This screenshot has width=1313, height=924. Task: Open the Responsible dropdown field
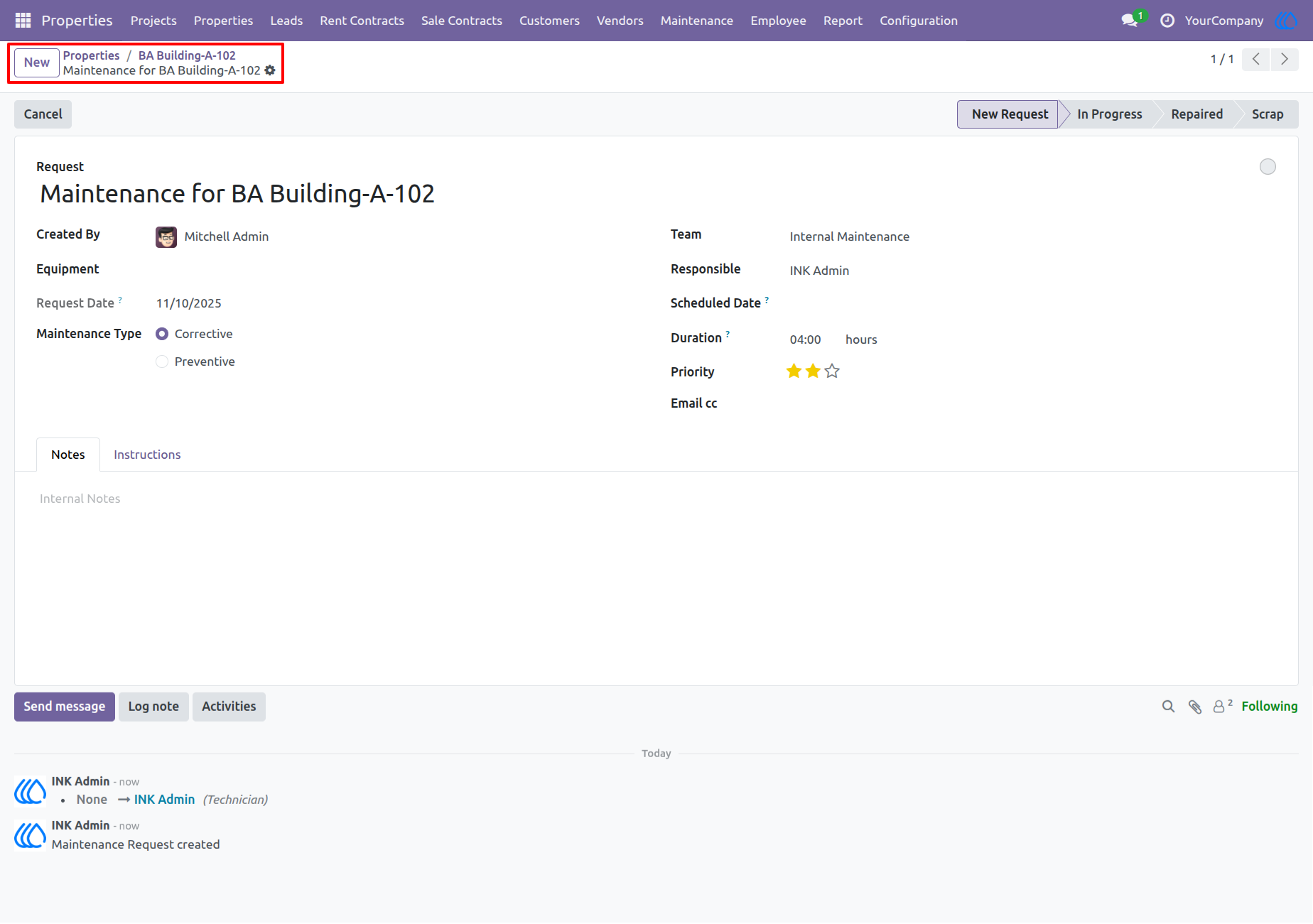point(1032,271)
